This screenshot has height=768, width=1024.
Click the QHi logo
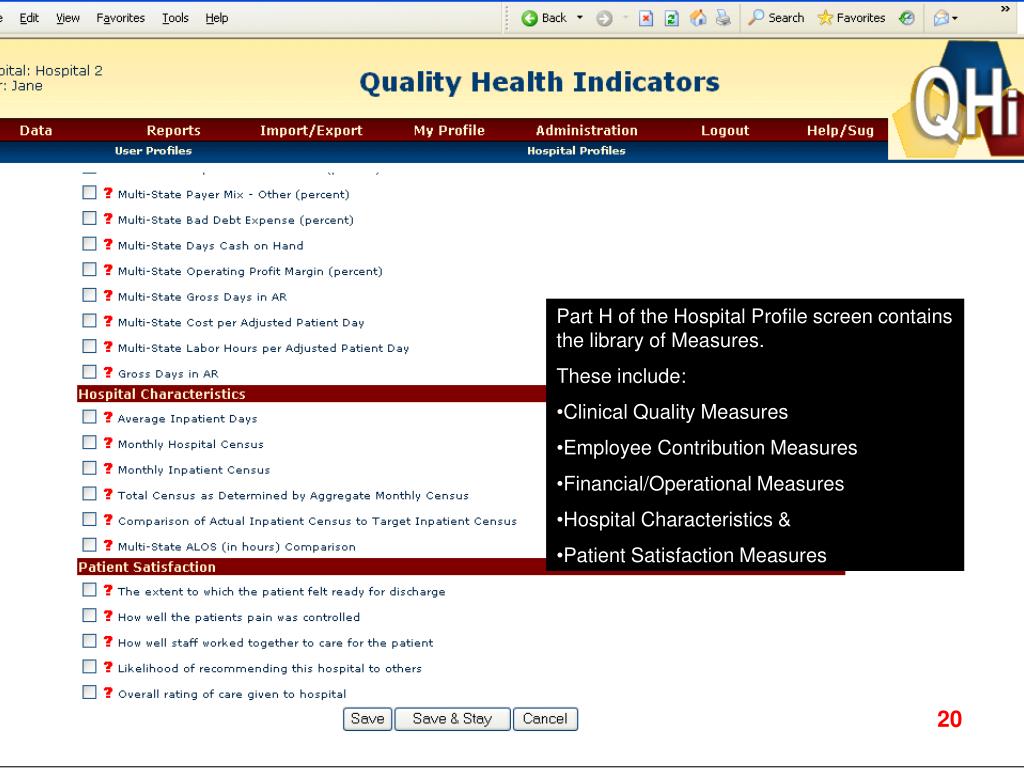point(957,101)
